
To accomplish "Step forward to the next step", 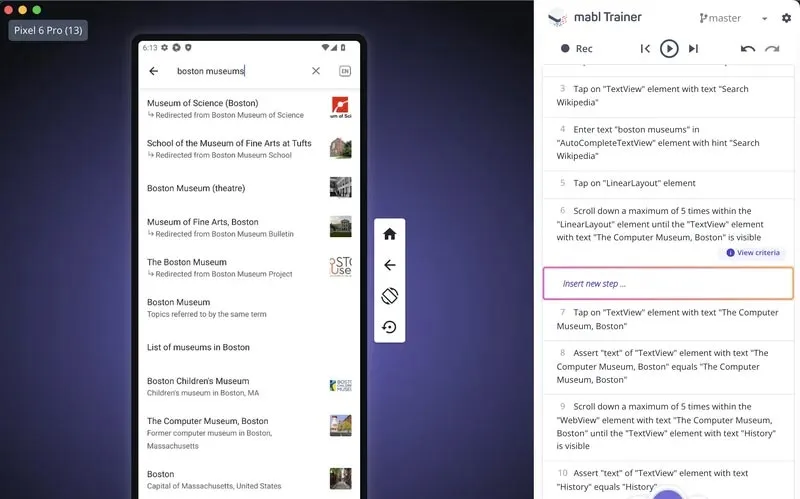I will tap(693, 48).
